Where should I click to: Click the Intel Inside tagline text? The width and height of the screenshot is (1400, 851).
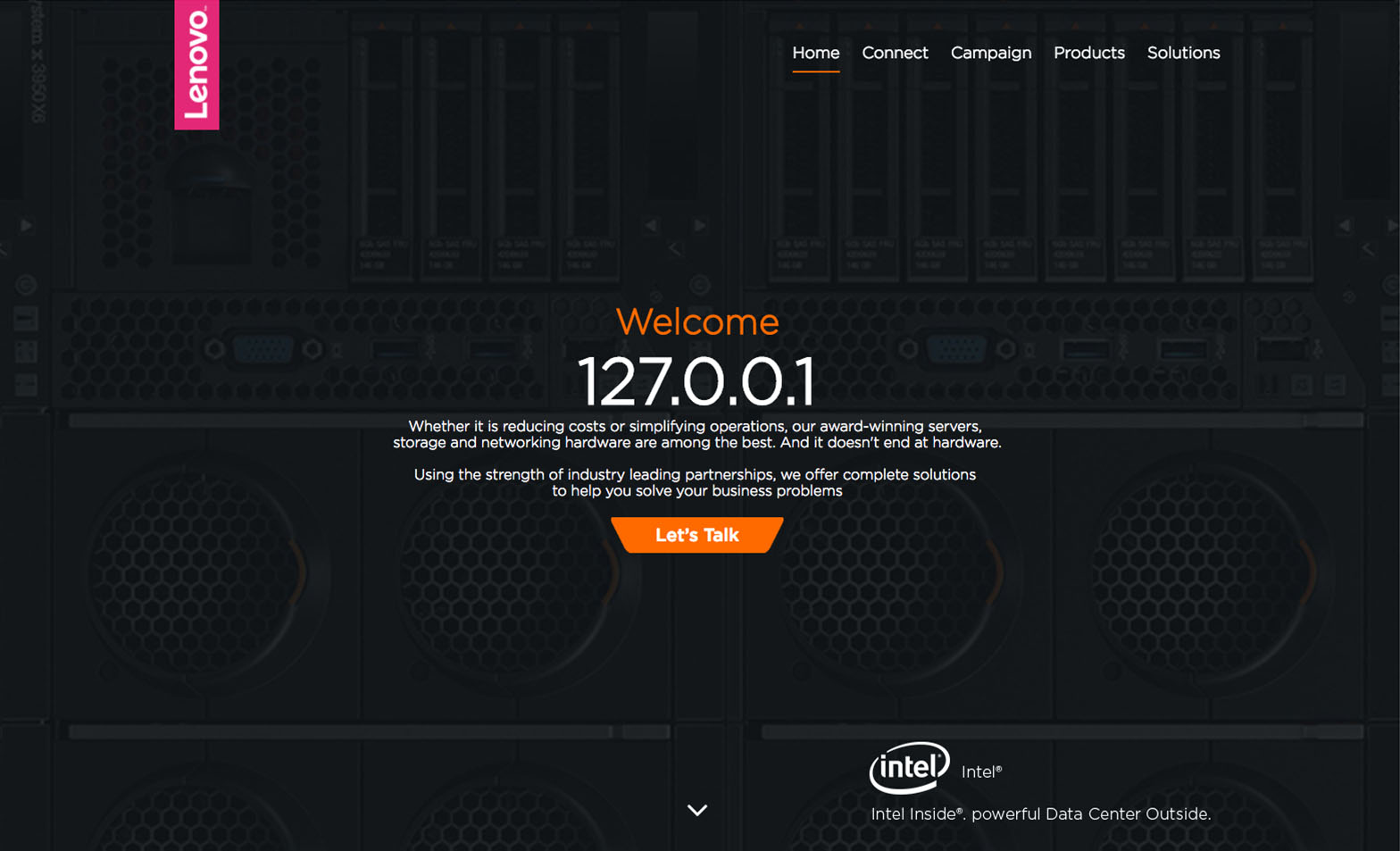coord(1040,813)
